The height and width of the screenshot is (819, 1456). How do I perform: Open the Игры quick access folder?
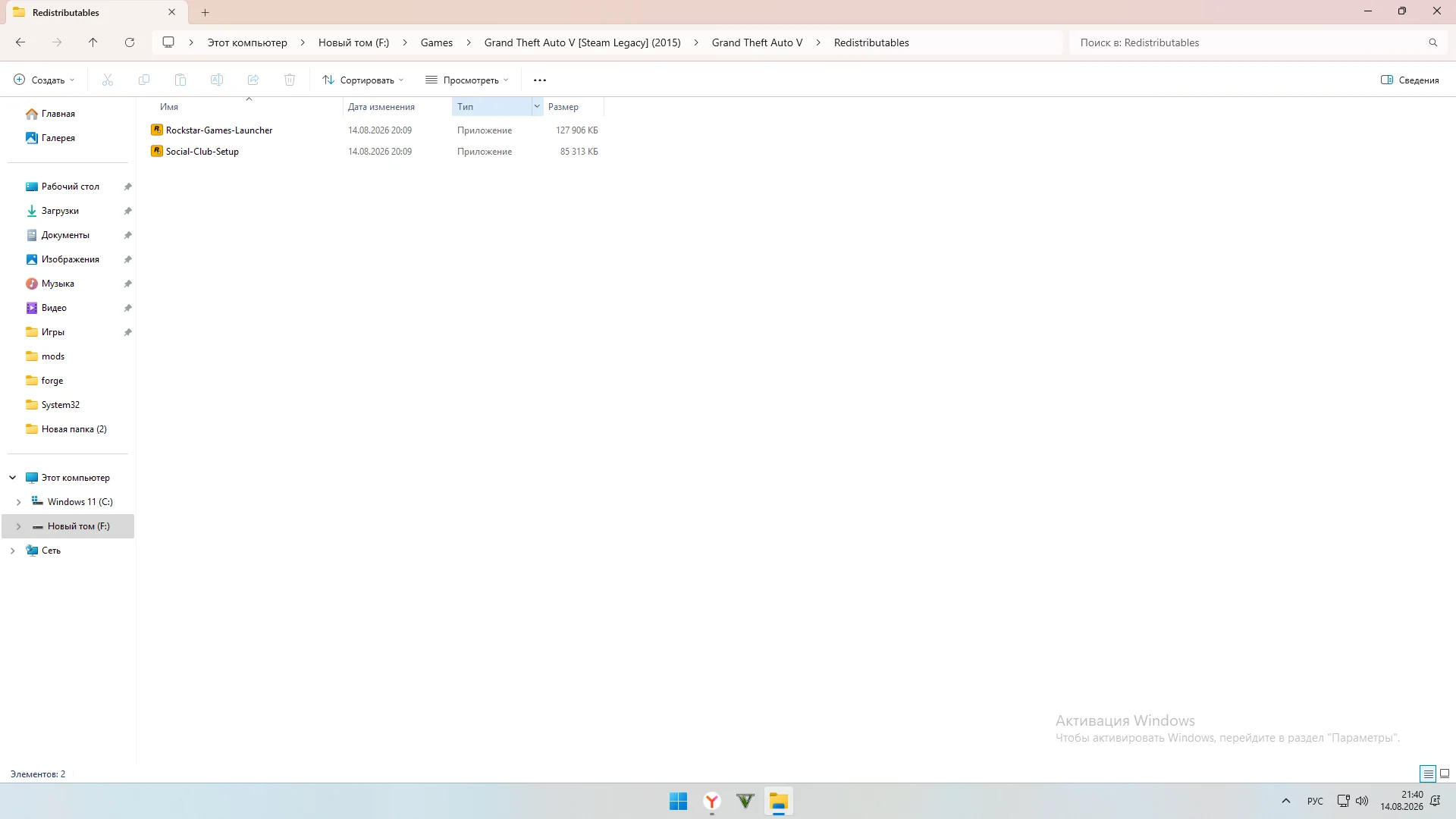53,332
